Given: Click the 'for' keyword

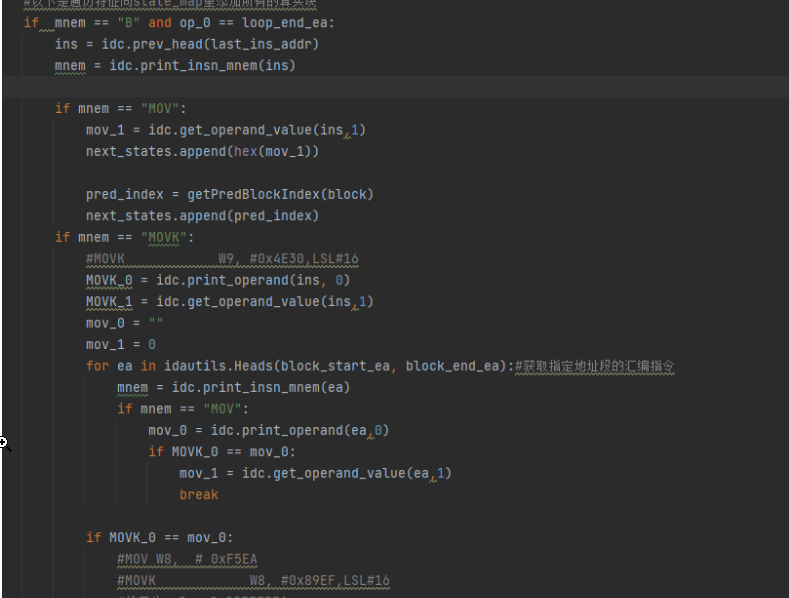Looking at the screenshot, I should [97, 366].
